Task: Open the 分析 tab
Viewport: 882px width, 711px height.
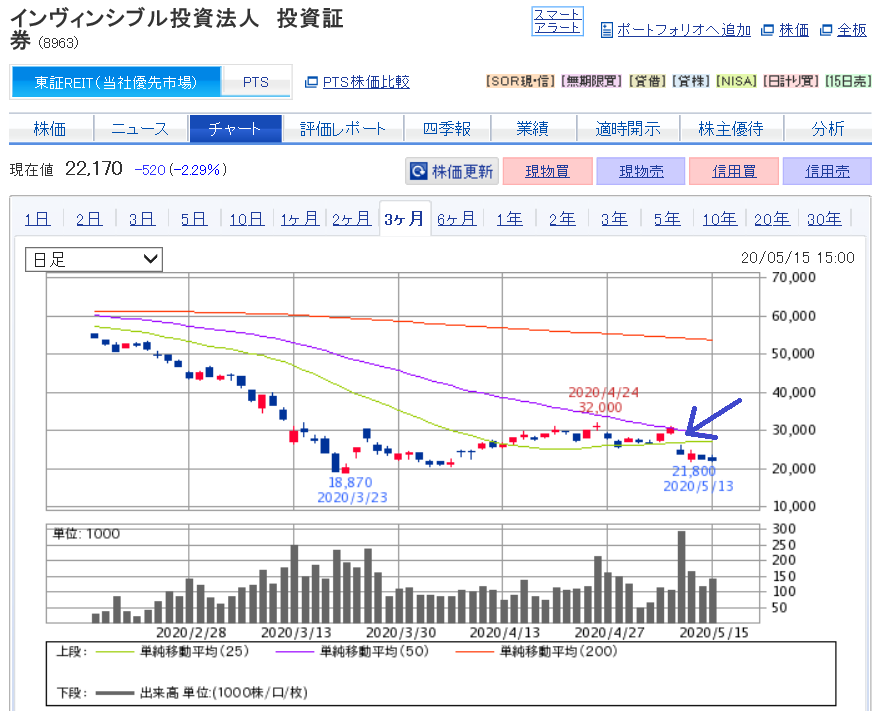Action: coord(827,129)
